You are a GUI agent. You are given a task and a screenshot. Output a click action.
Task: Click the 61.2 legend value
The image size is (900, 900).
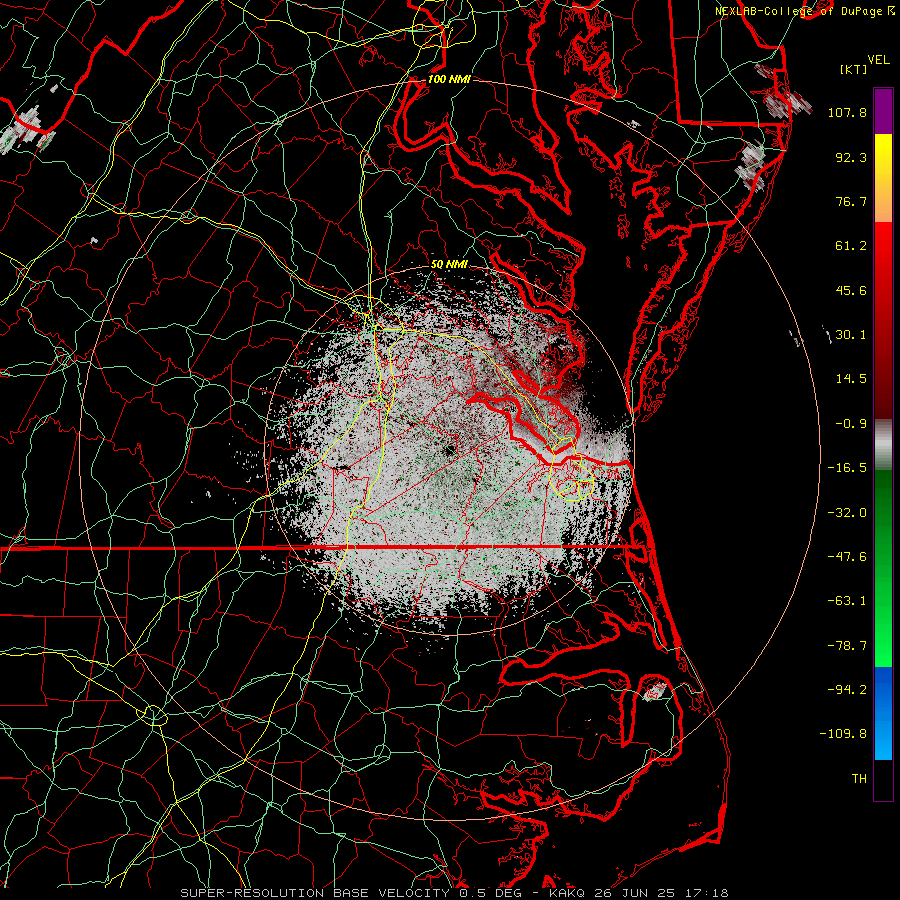point(851,246)
